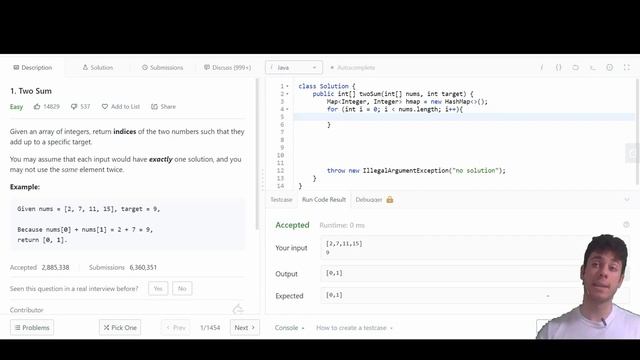
Task: Click Runtime: 0 ms text
Action: click(342, 225)
